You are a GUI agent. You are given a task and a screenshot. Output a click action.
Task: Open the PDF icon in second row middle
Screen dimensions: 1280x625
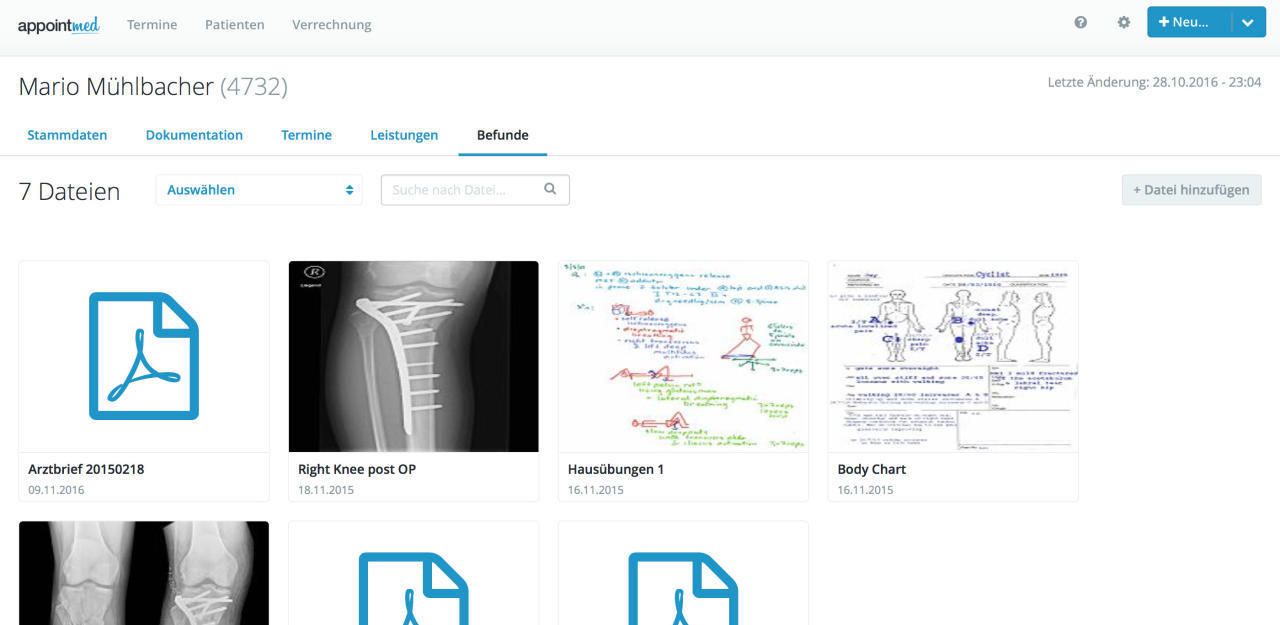413,588
